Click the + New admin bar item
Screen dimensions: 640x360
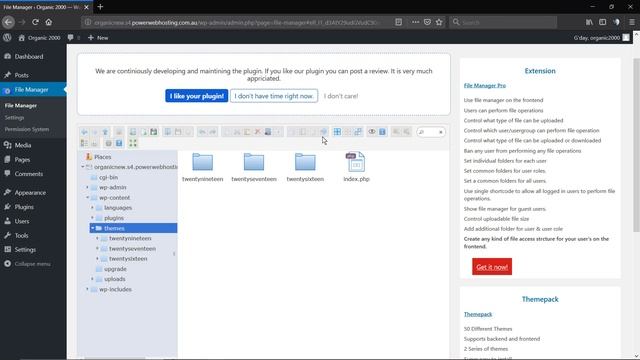(x=98, y=38)
